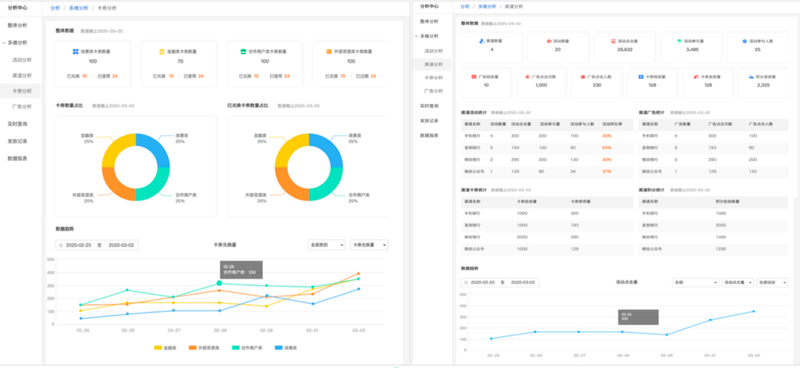Toggle 合作商户类 series in chart legend
800x368 pixels.
pos(247,348)
